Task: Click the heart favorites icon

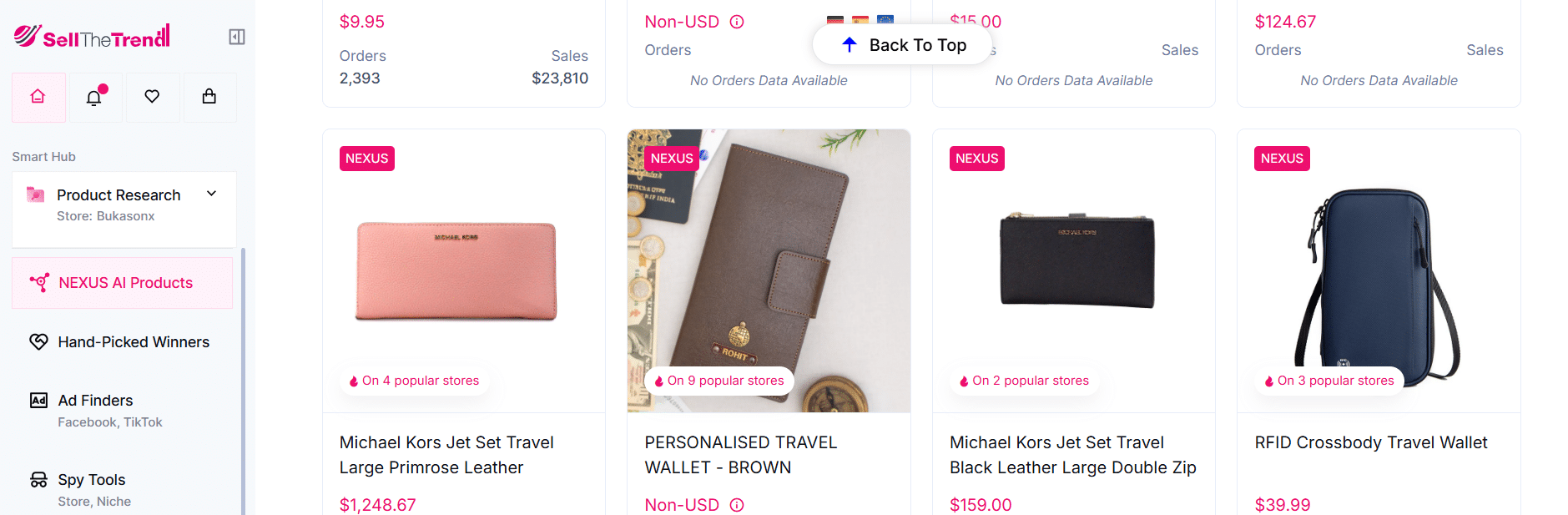Action: (x=153, y=97)
